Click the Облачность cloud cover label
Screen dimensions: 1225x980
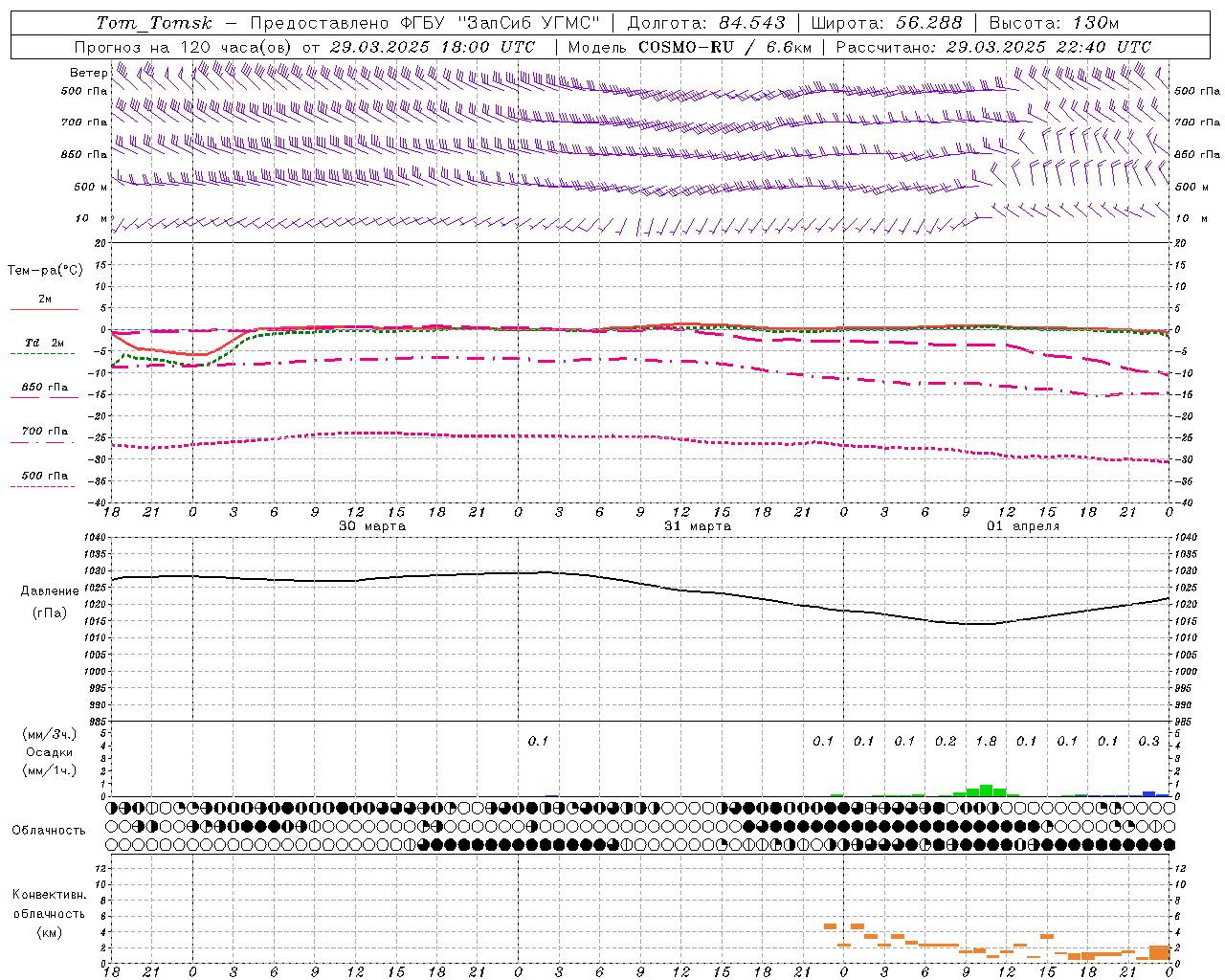[49, 831]
